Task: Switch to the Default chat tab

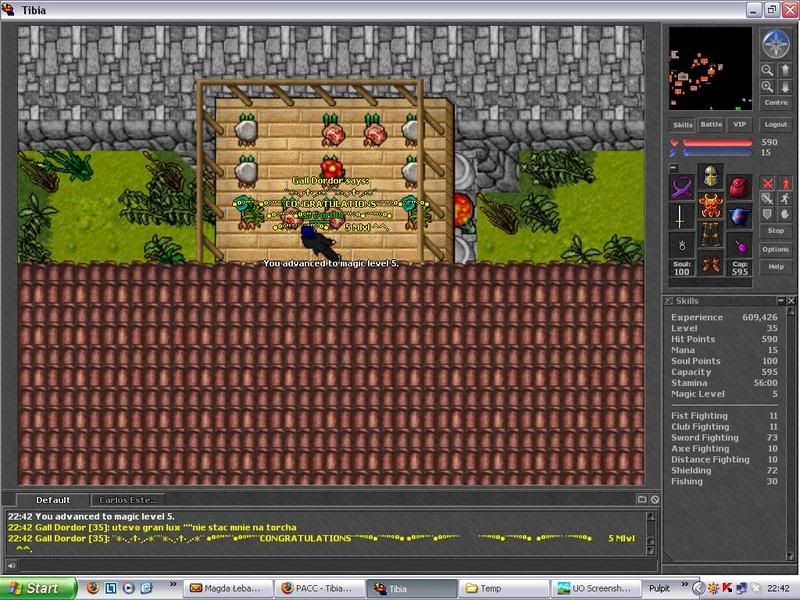Action: (53, 500)
